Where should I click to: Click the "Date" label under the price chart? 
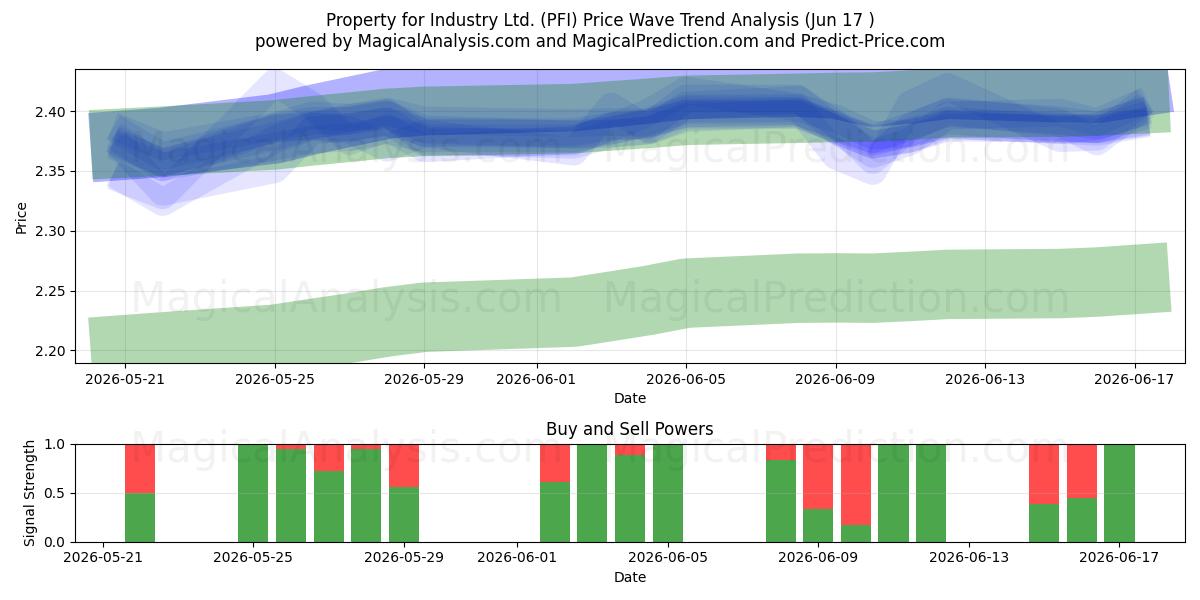pyautogui.click(x=630, y=398)
